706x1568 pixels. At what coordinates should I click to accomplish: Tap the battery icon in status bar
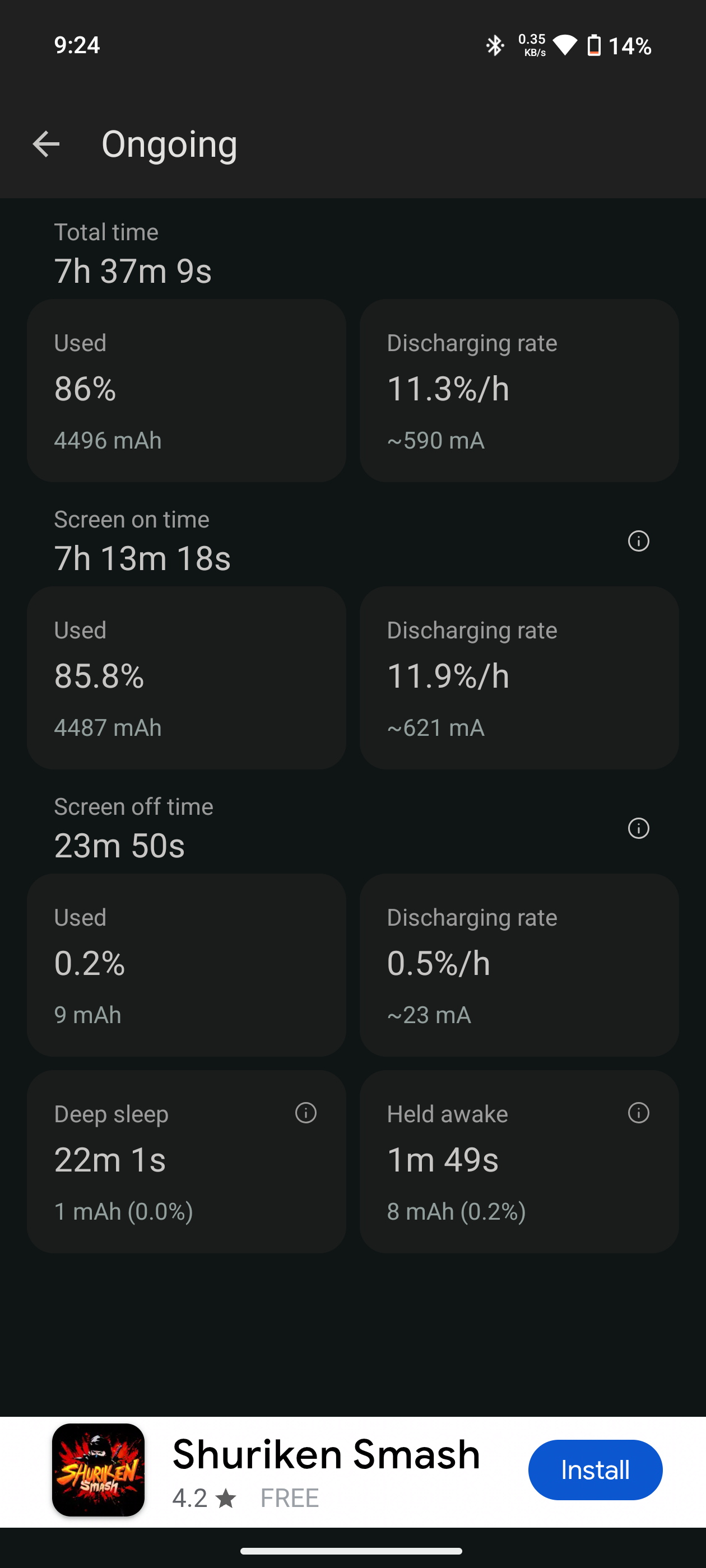(593, 46)
